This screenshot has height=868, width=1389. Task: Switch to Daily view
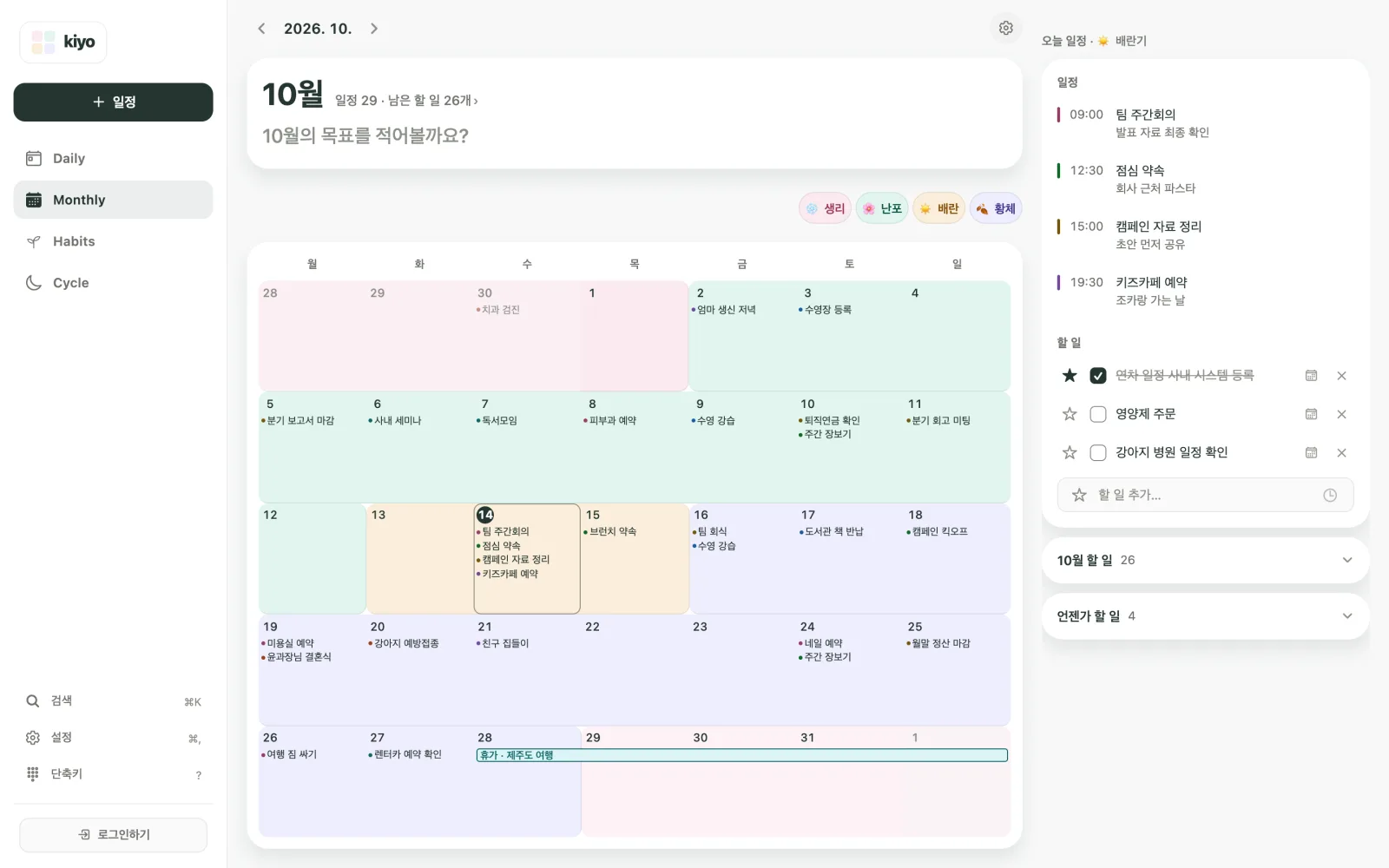tap(114, 158)
